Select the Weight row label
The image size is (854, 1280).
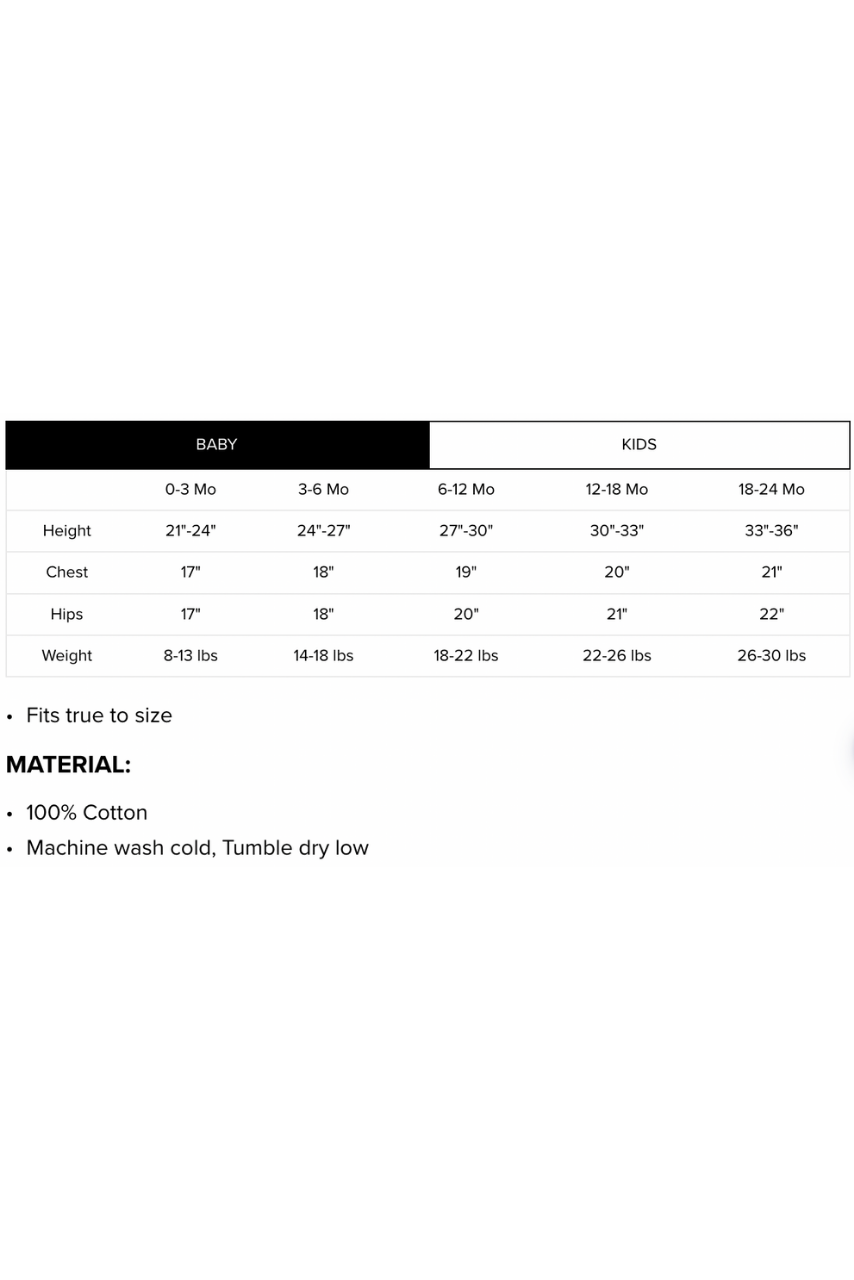click(67, 656)
